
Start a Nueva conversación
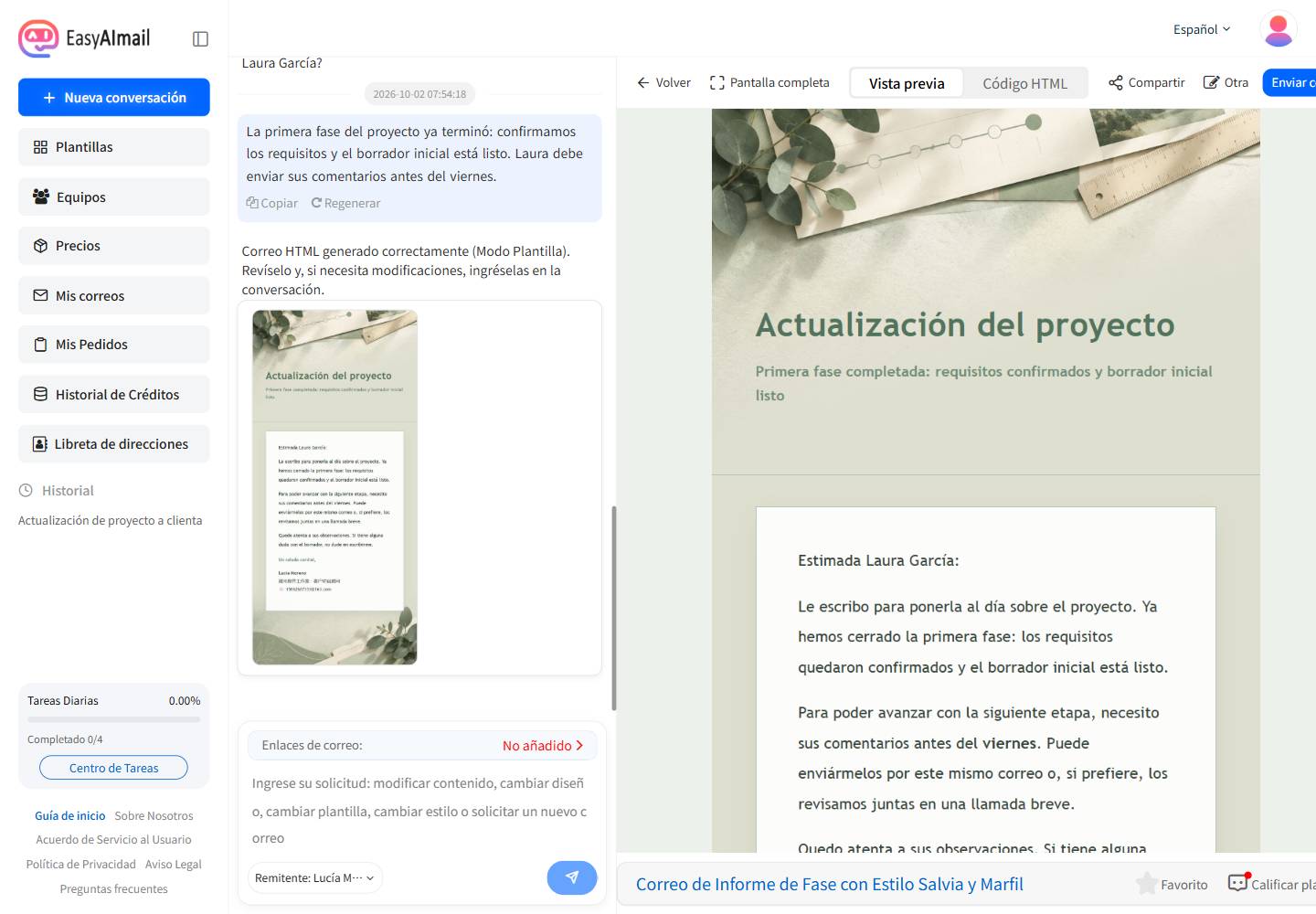114,98
